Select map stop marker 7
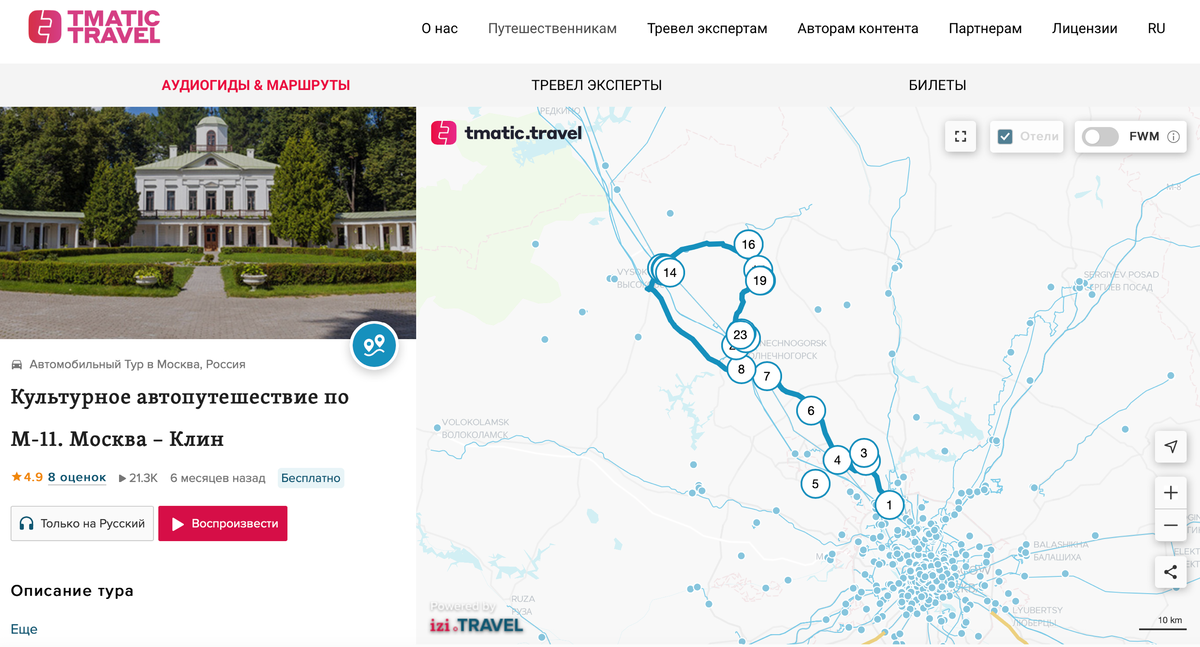This screenshot has width=1200, height=647. (766, 377)
